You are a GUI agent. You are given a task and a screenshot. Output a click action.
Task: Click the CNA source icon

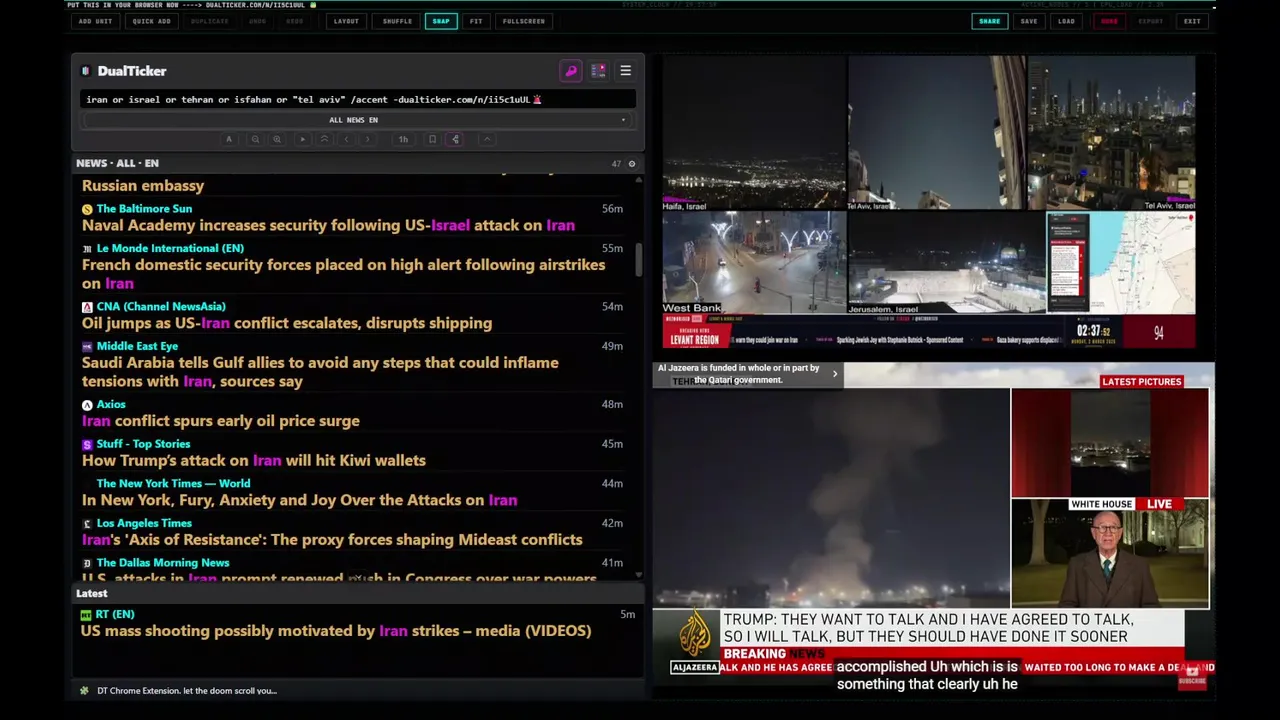tap(87, 307)
